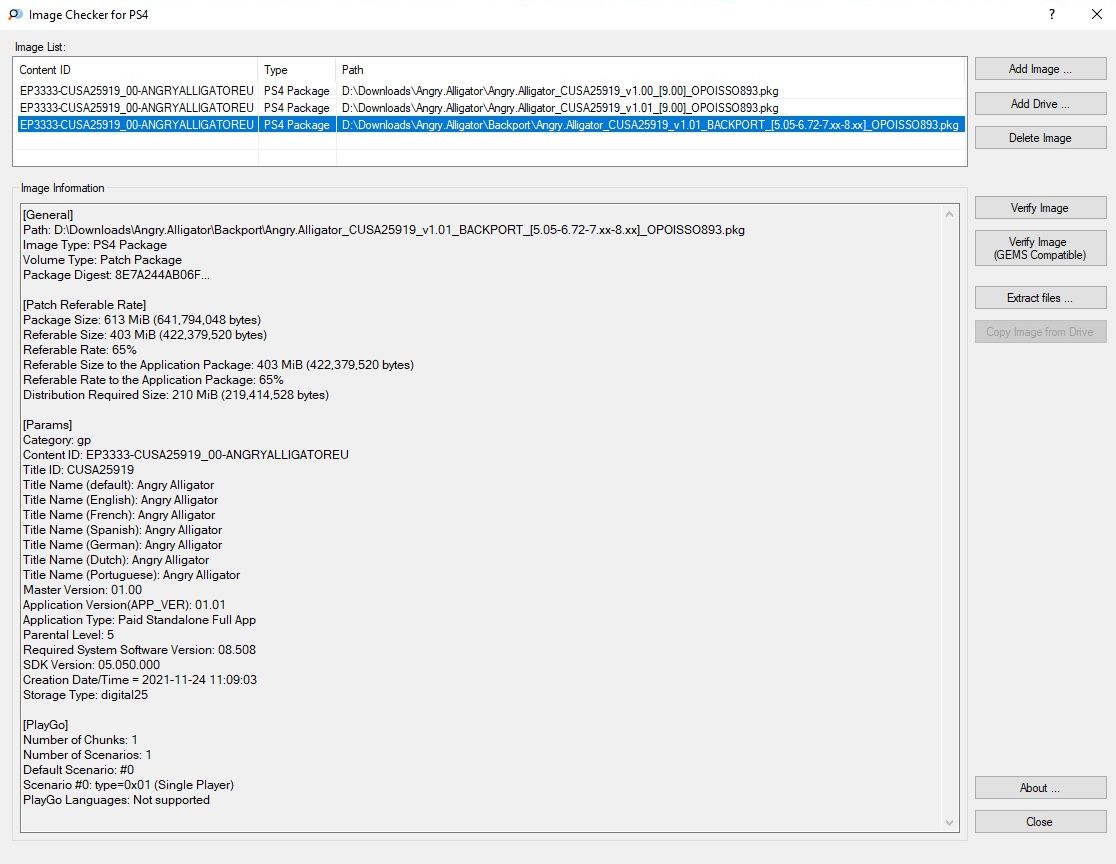The width and height of the screenshot is (1116, 864).
Task: Click the 'Distribution Required Size' line
Action: 176,394
